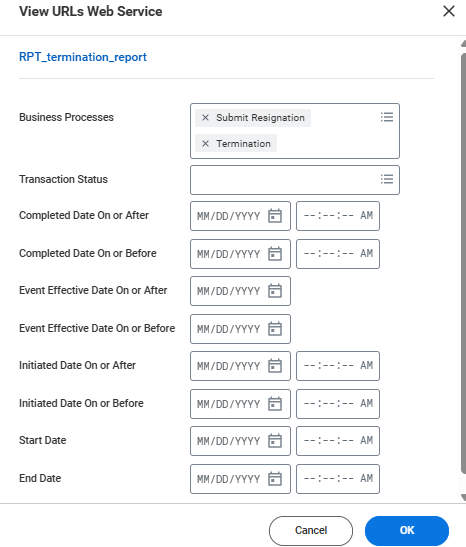Click the Start Date time field

pyautogui.click(x=338, y=441)
